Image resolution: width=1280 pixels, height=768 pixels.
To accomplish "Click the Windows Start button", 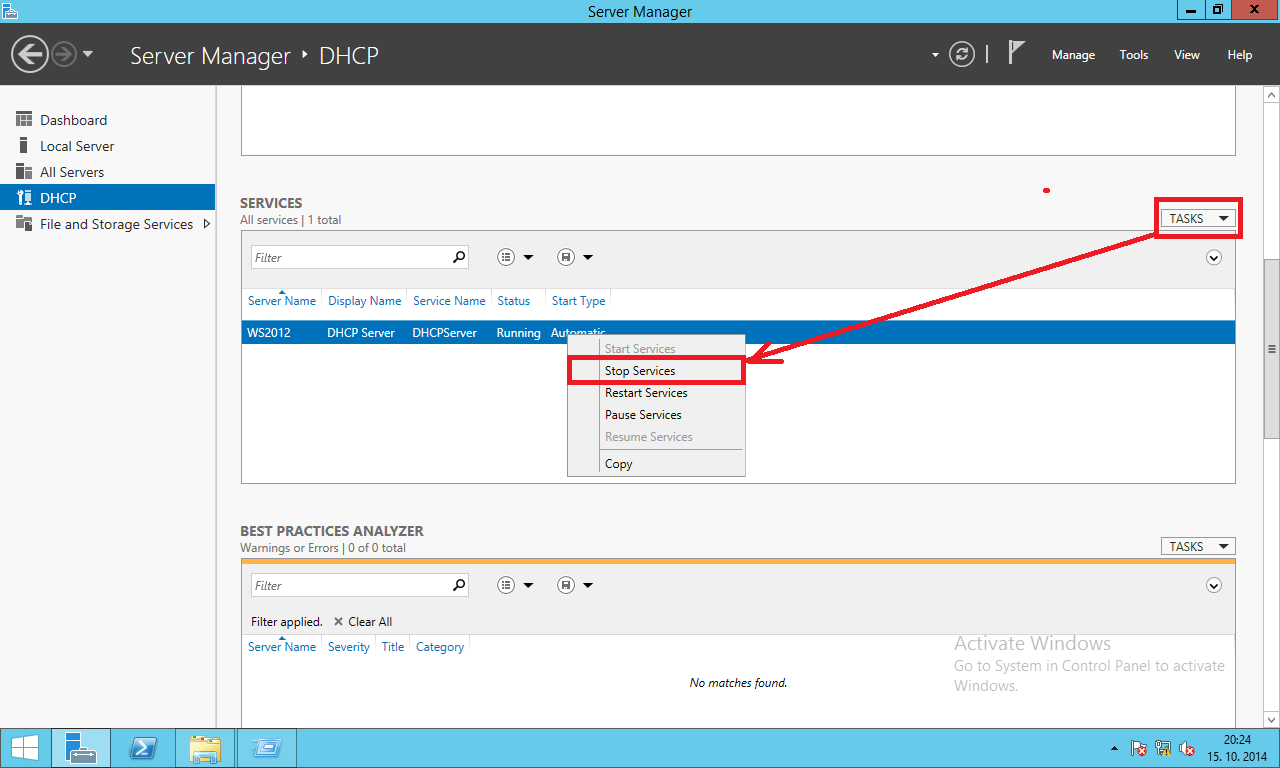I will 25,748.
